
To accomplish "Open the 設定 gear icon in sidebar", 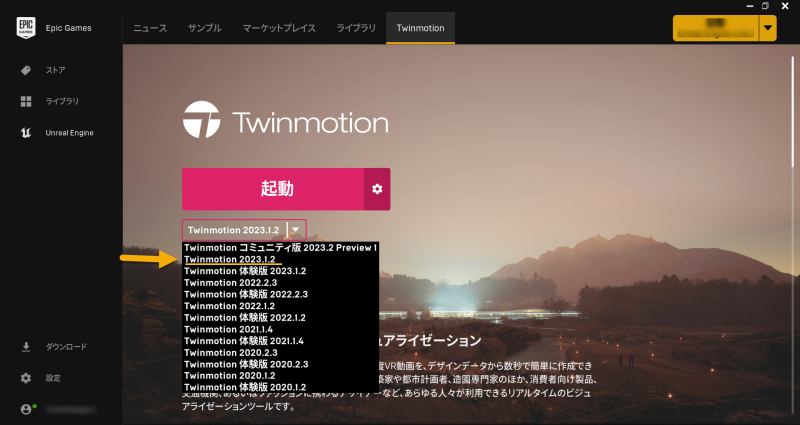I will tap(26, 378).
